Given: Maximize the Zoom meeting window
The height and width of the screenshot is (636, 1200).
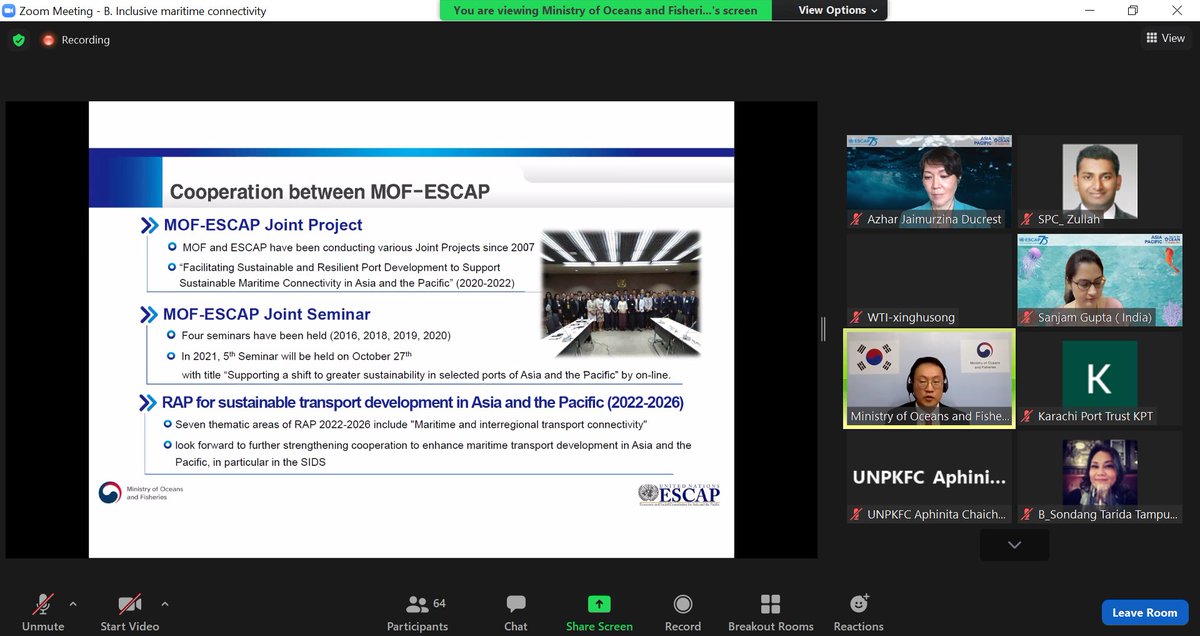Looking at the screenshot, I should tap(1133, 11).
